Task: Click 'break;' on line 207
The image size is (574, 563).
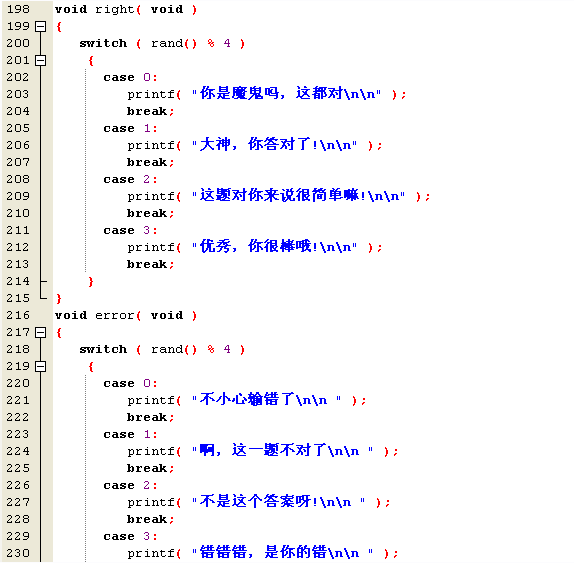Action: [x=150, y=162]
